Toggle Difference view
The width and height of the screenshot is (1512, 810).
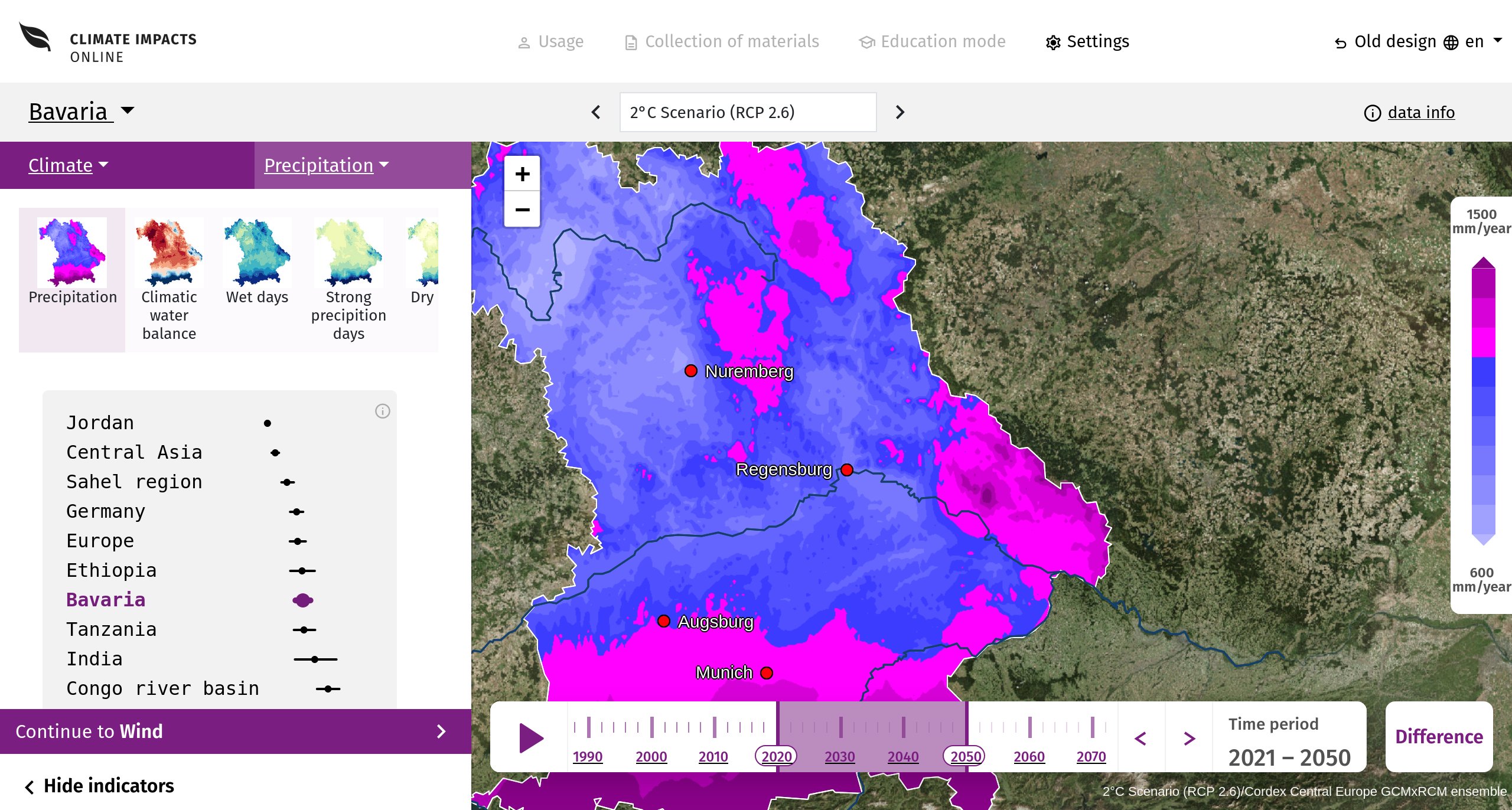(1439, 737)
